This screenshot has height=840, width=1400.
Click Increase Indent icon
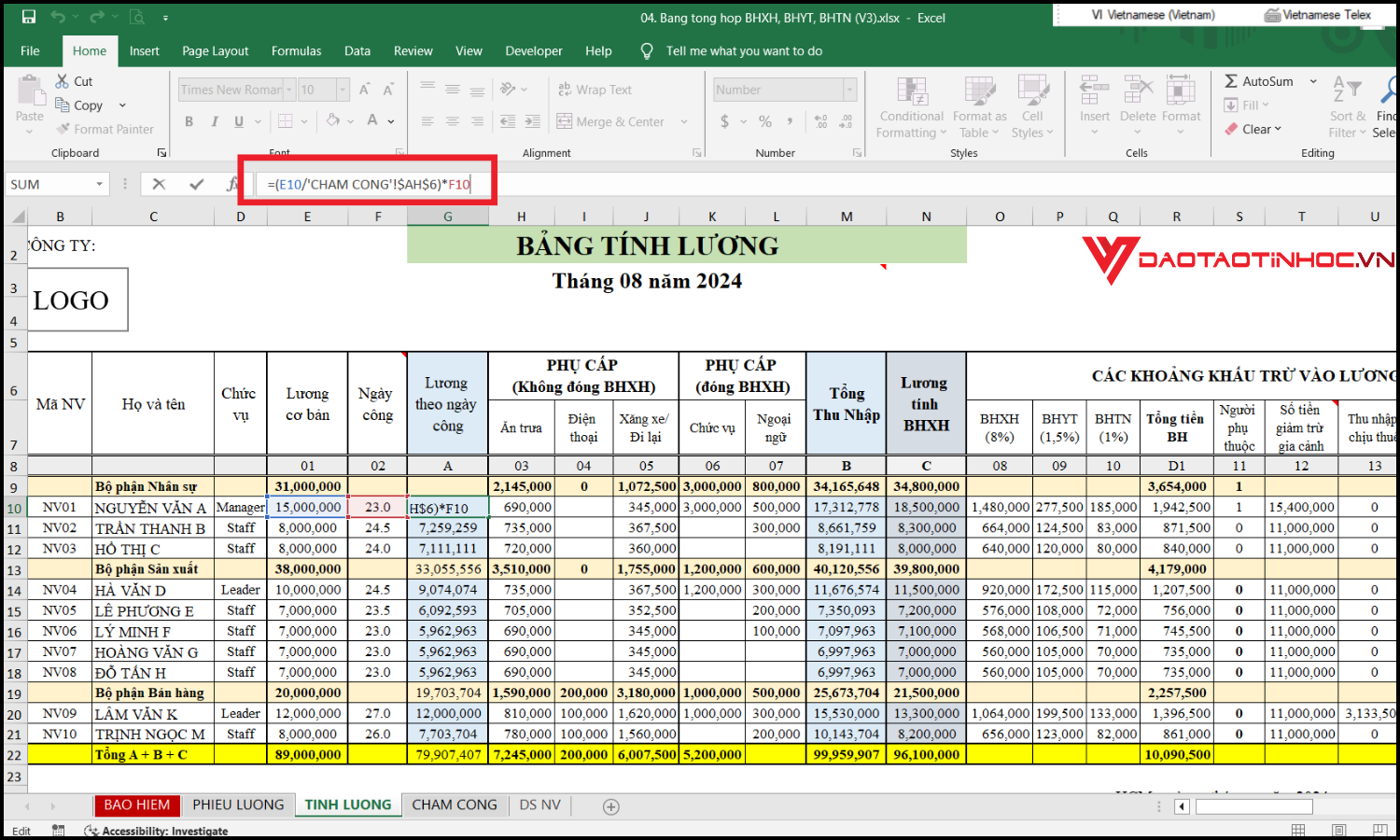pyautogui.click(x=532, y=121)
